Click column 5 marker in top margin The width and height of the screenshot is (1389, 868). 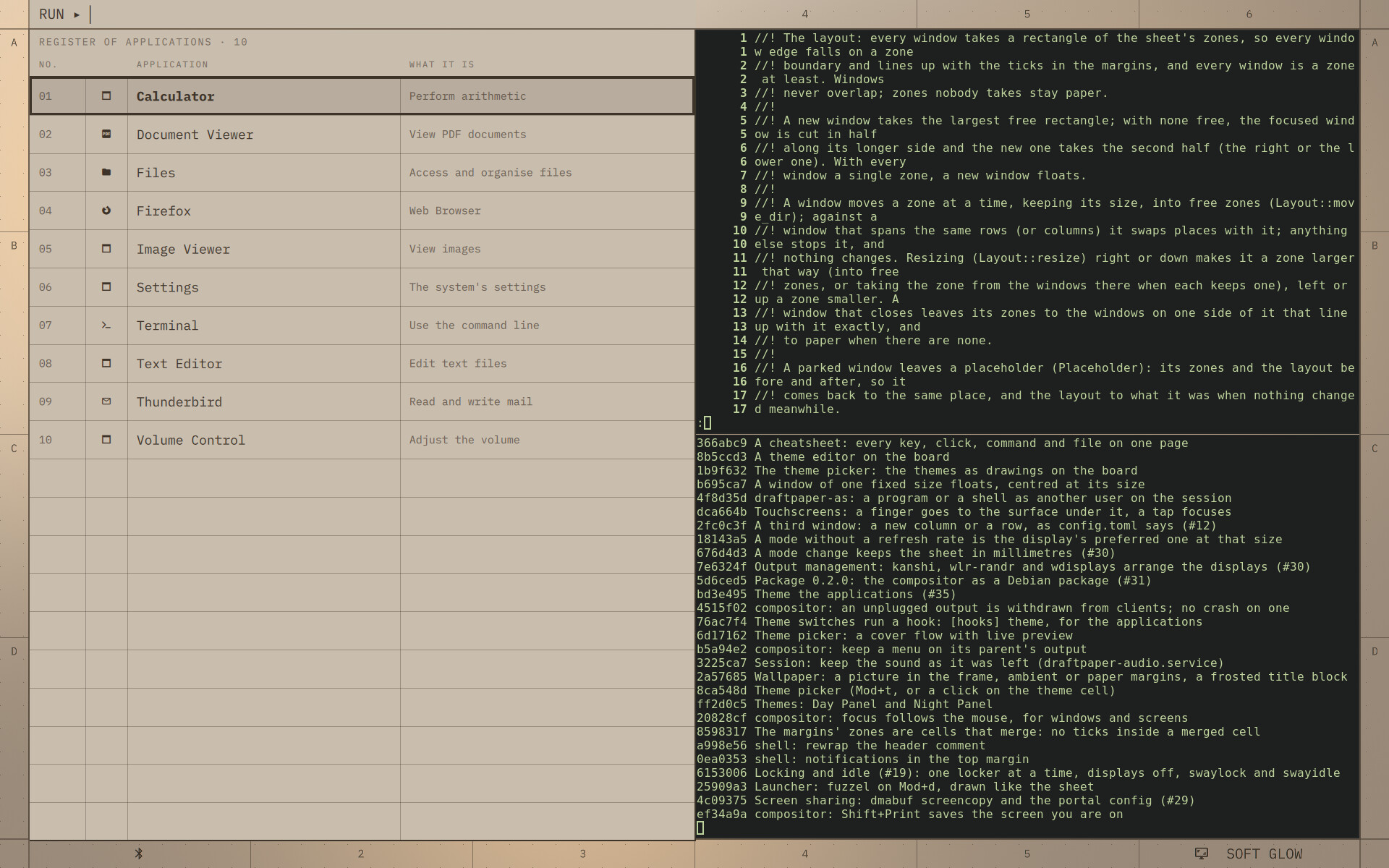(x=1027, y=14)
